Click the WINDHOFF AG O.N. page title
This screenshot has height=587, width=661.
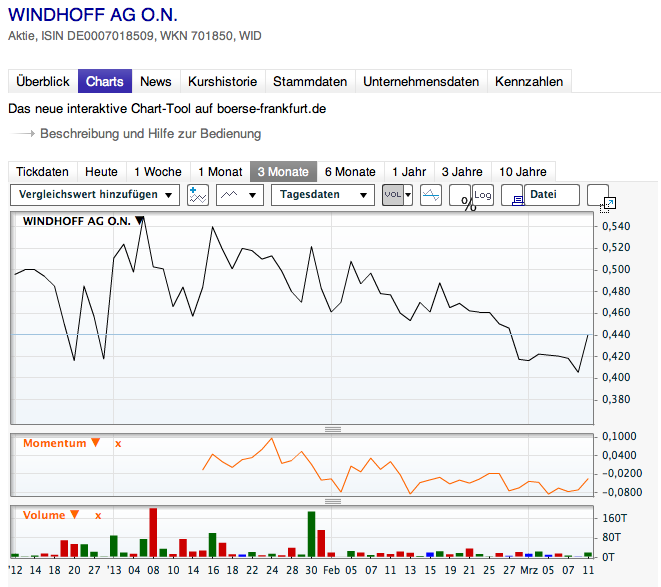click(x=93, y=15)
